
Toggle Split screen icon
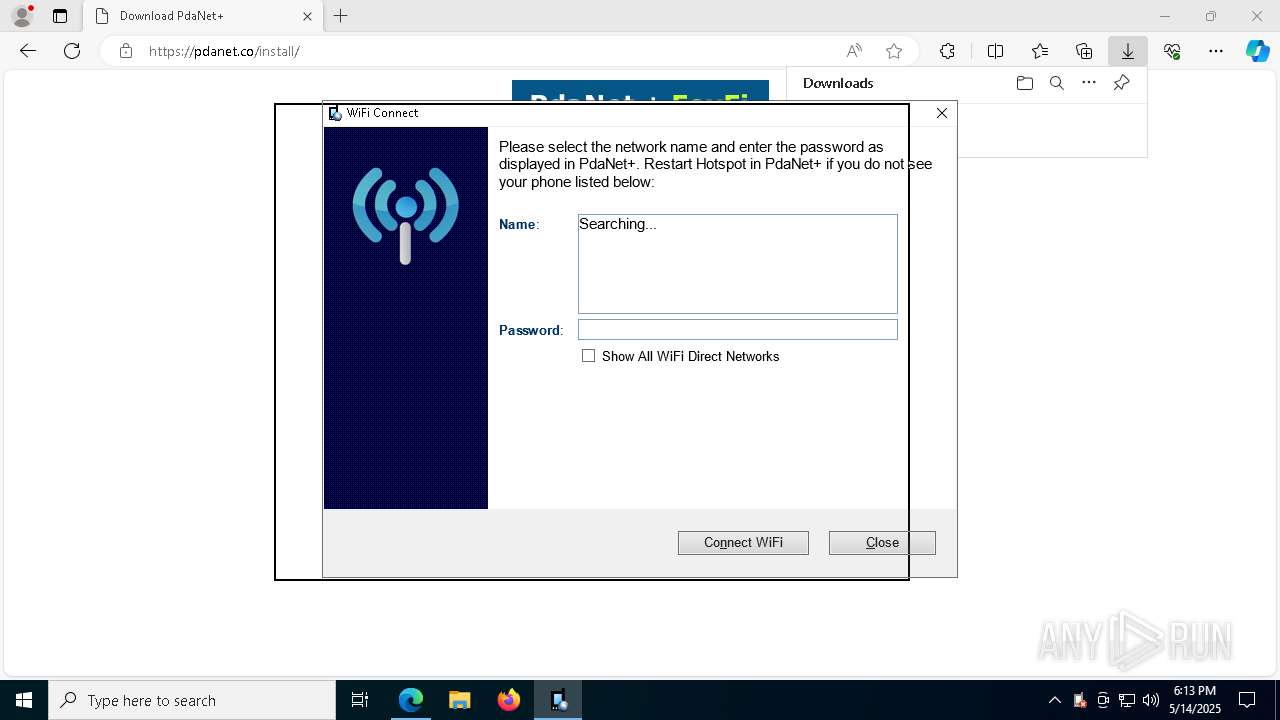(995, 51)
